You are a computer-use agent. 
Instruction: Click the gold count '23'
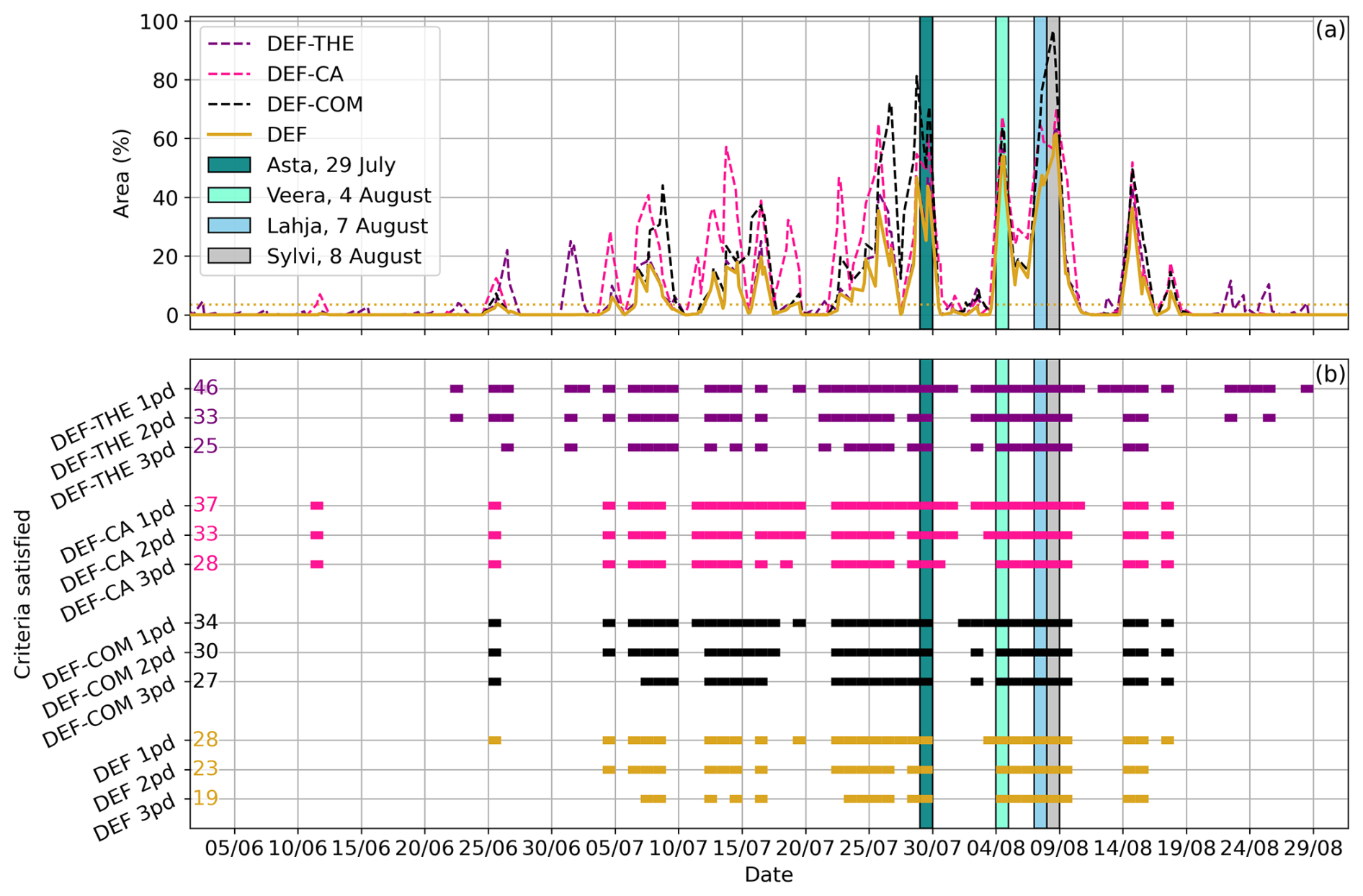(x=205, y=769)
